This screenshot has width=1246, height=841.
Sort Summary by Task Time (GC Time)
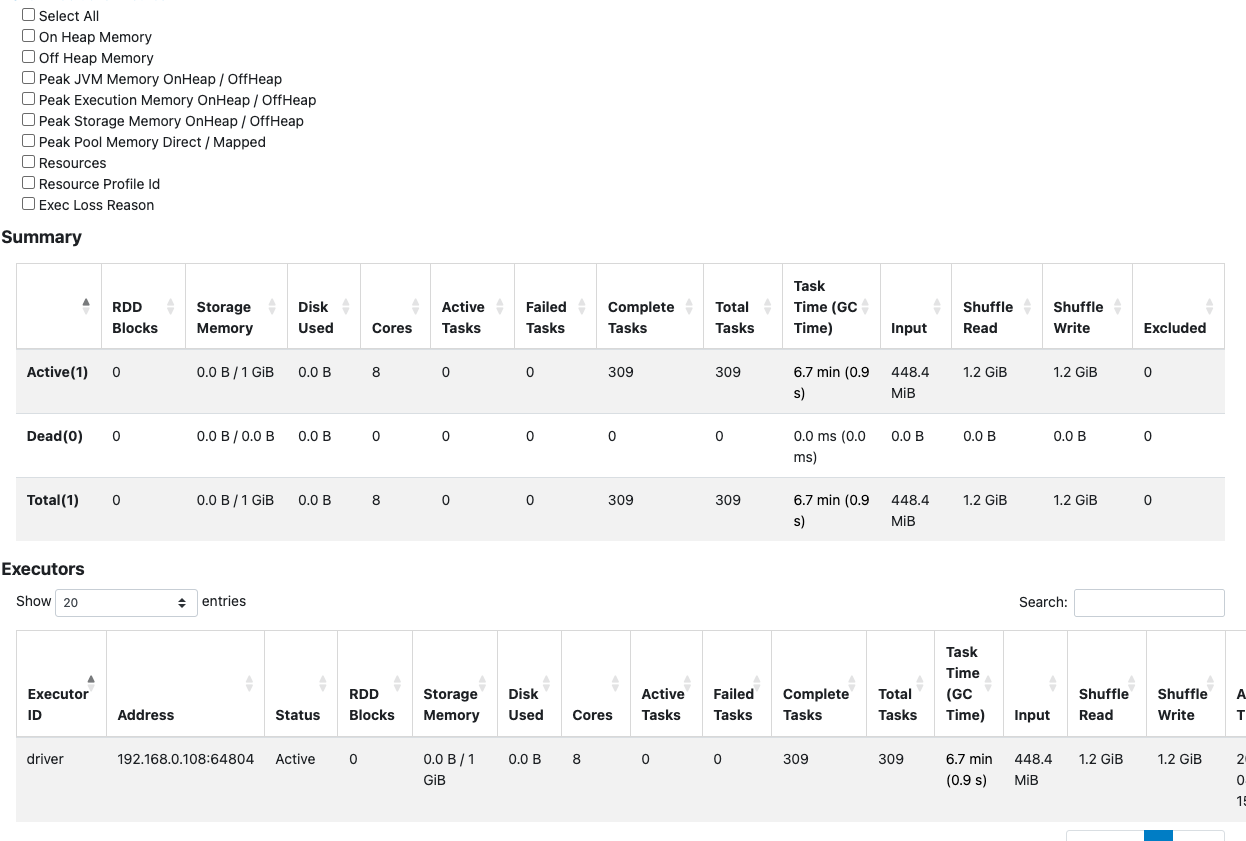click(x=826, y=307)
